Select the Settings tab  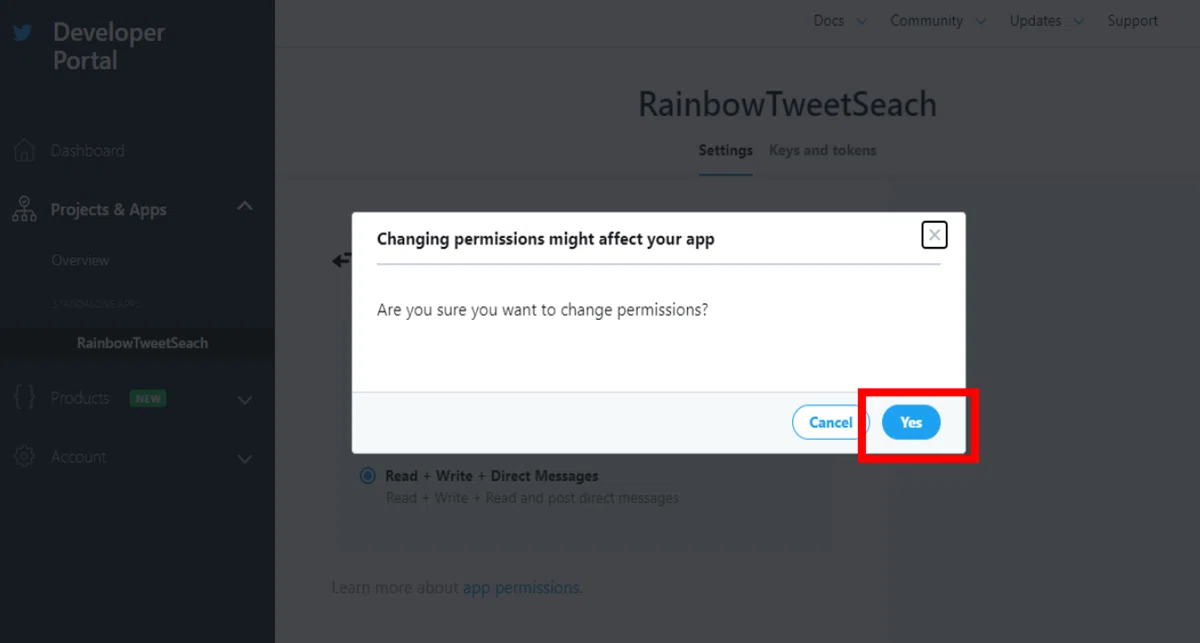[725, 150]
